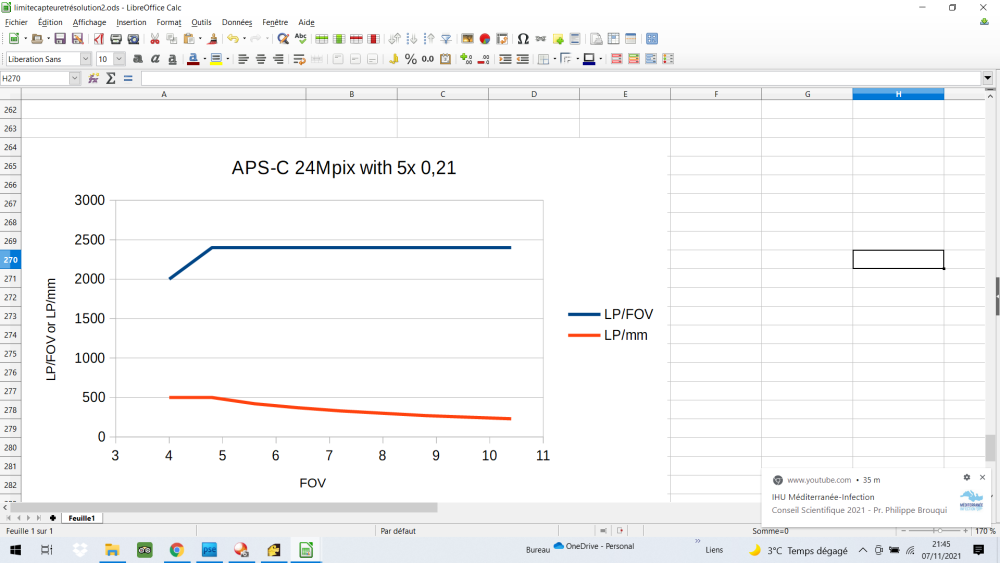Click the formula input line

coord(560,78)
